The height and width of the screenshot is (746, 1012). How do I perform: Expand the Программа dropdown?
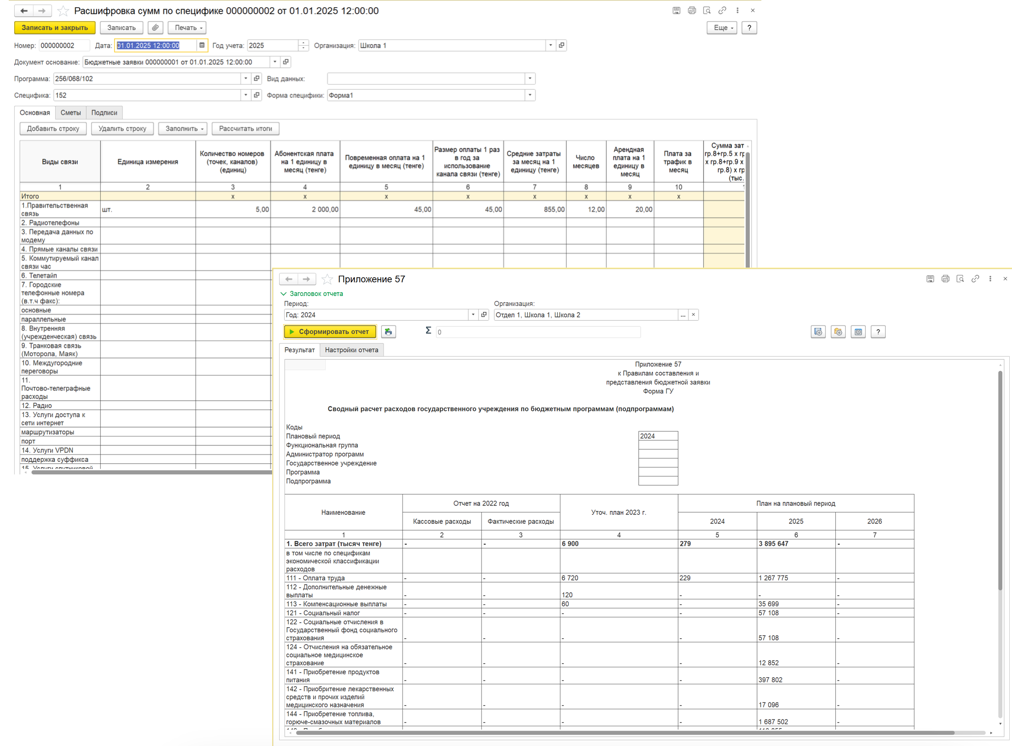click(245, 79)
